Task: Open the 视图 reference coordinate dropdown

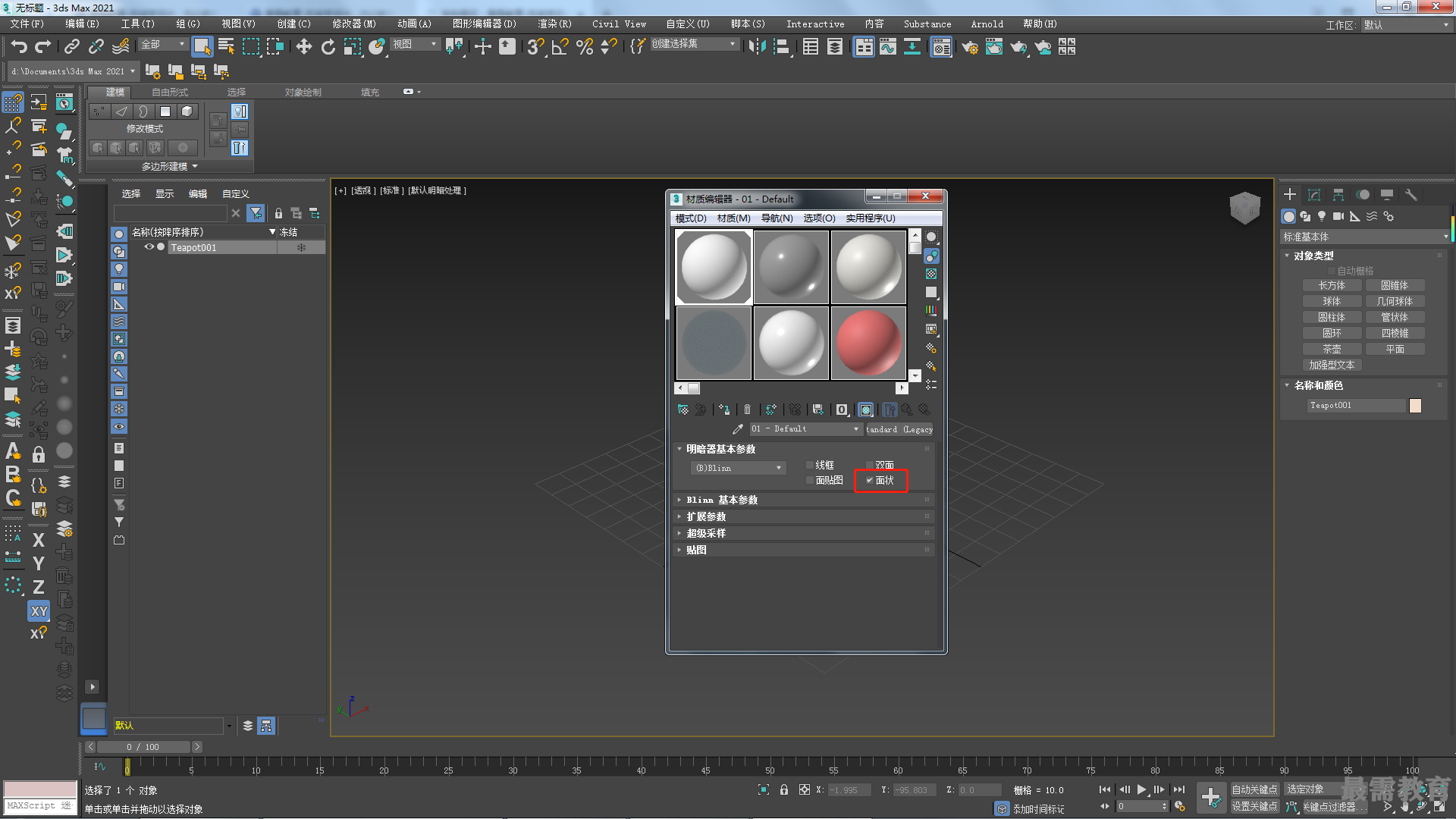Action: pos(415,45)
